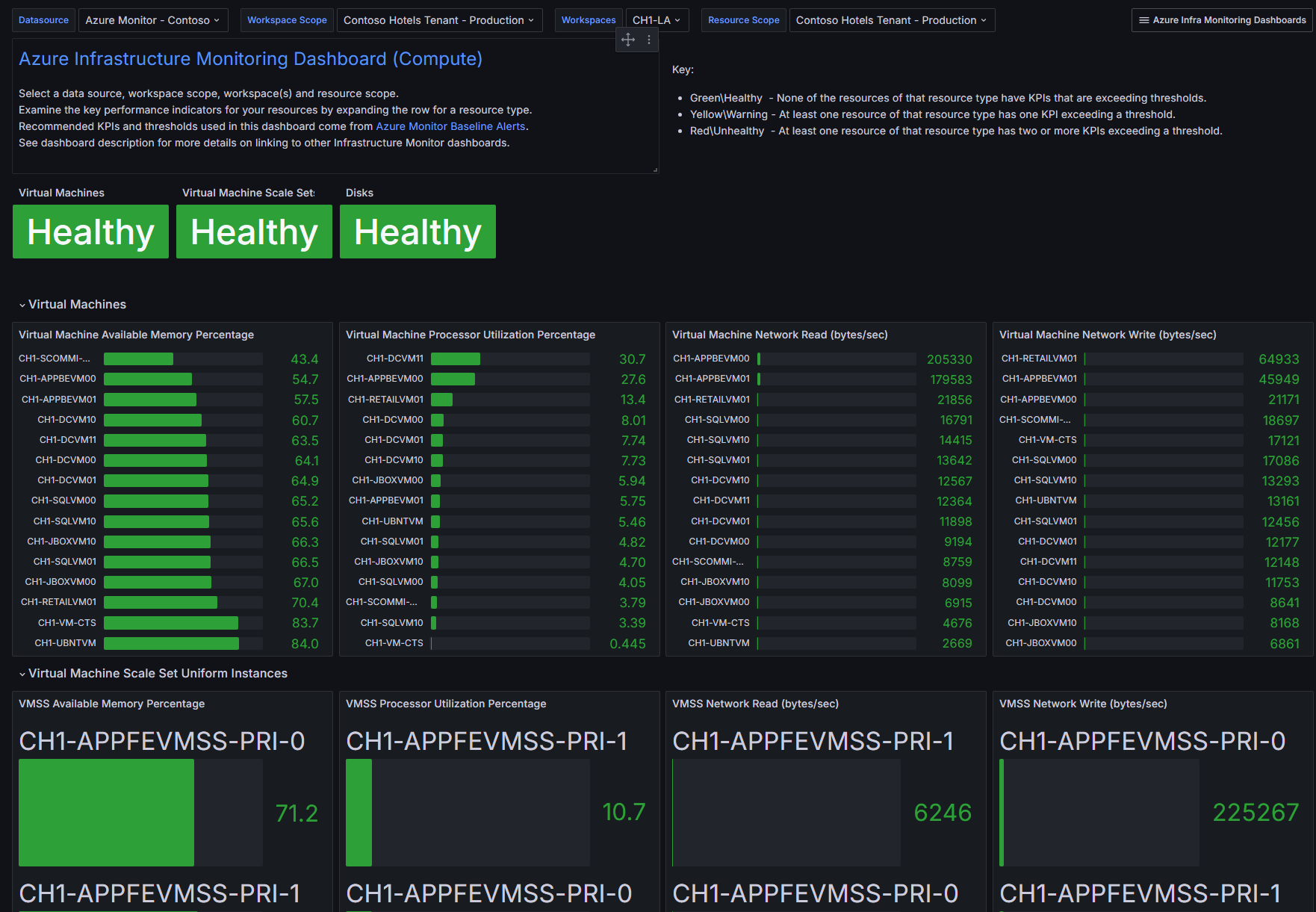
Task: Select processor value 0.445
Action: [x=627, y=644]
